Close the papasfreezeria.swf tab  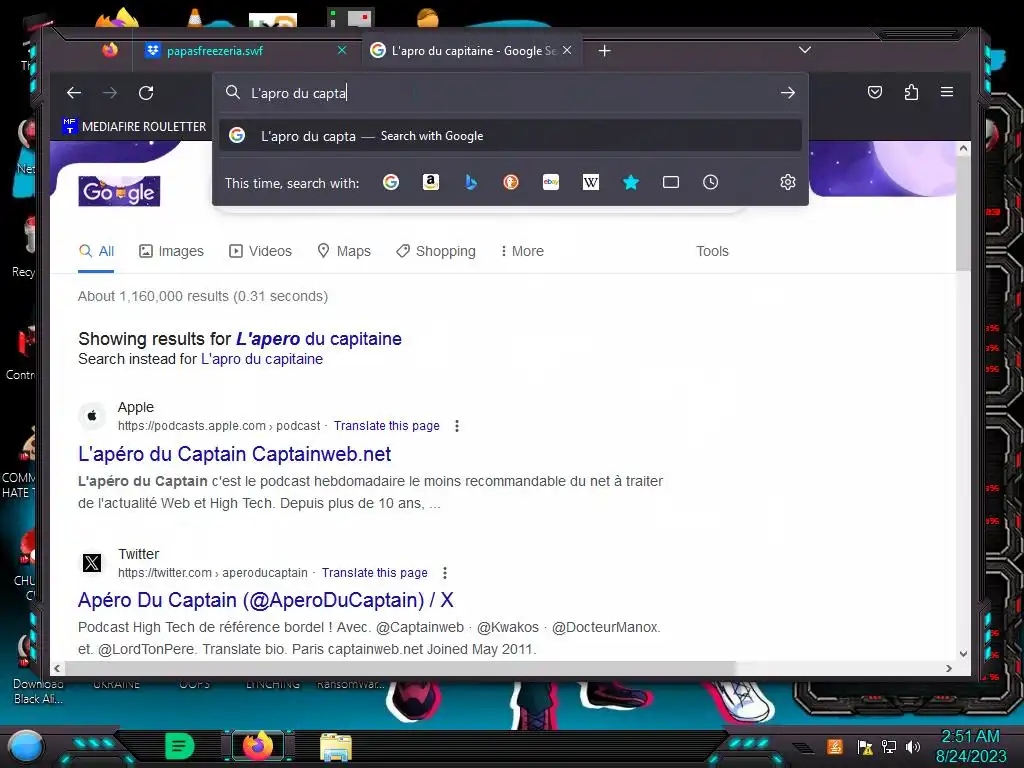point(342,50)
